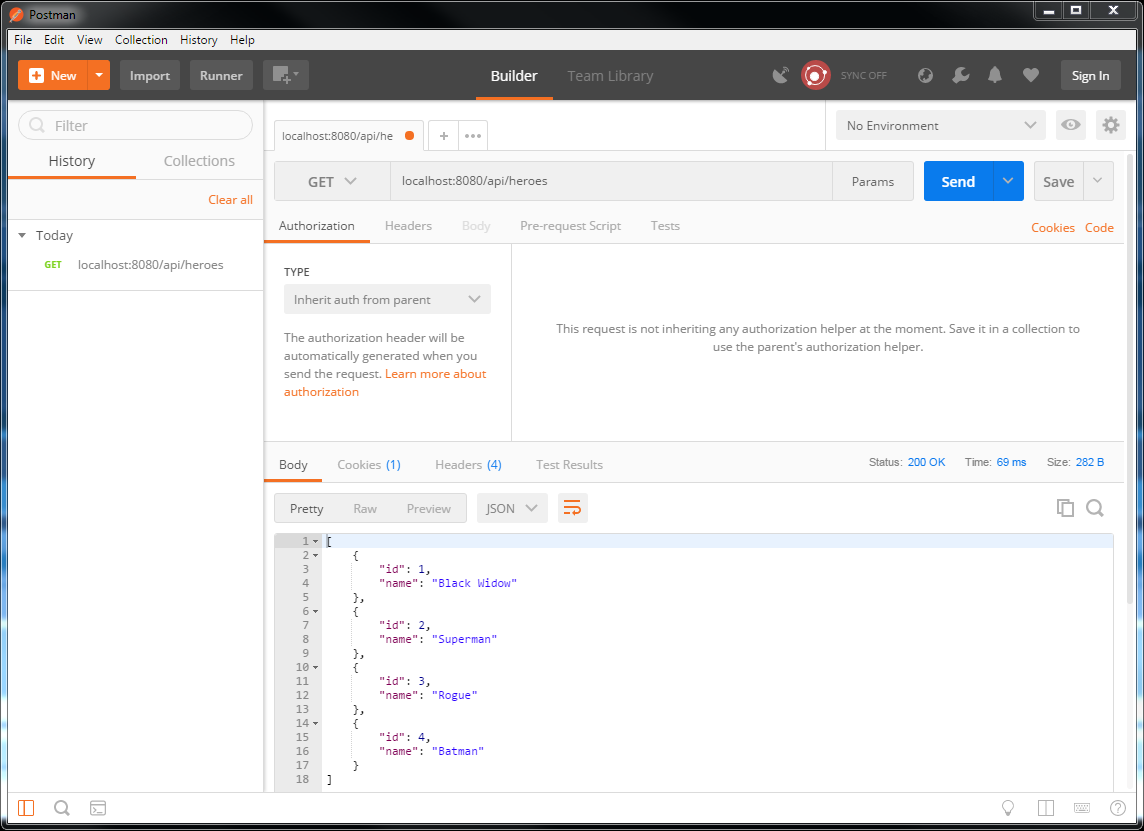Open response Headers (4) tab
The width and height of the screenshot is (1144, 831).
468,464
